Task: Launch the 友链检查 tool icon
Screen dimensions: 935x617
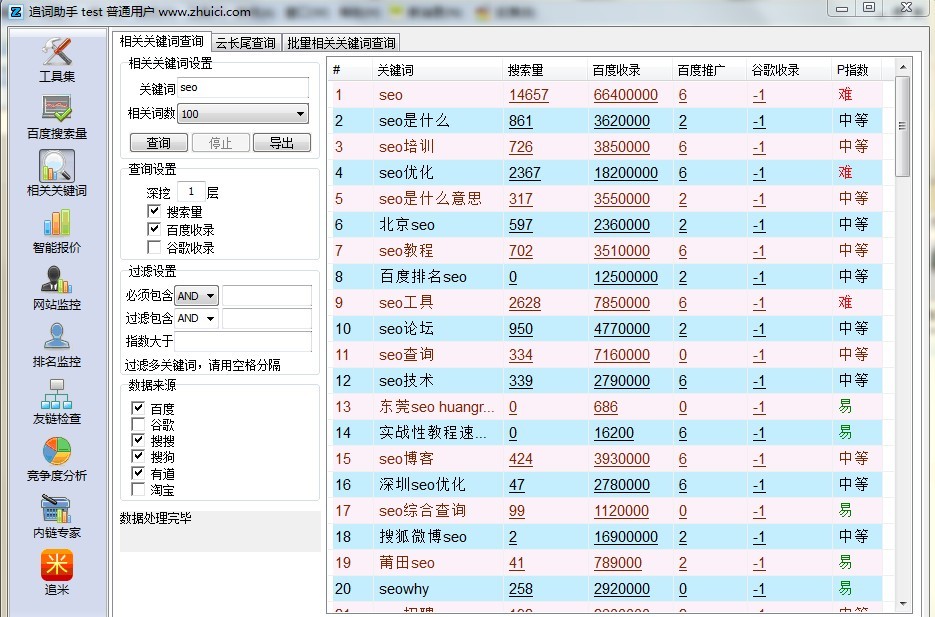Action: [x=57, y=394]
